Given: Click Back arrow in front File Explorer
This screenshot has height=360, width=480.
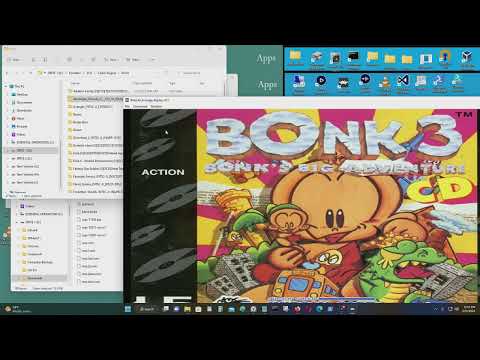Looking at the screenshot, I should tap(7, 73).
